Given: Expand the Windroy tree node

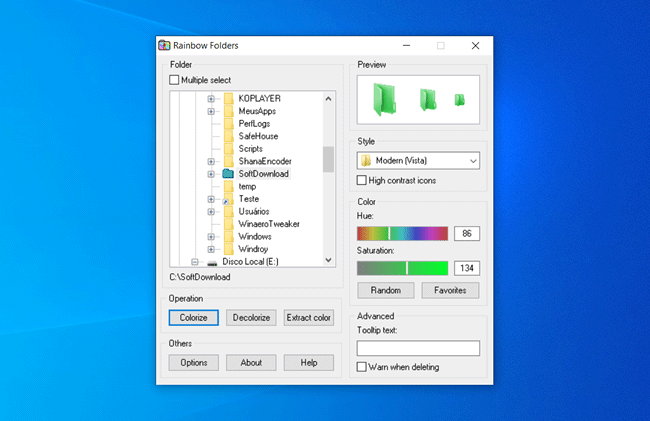Looking at the screenshot, I should click(211, 249).
